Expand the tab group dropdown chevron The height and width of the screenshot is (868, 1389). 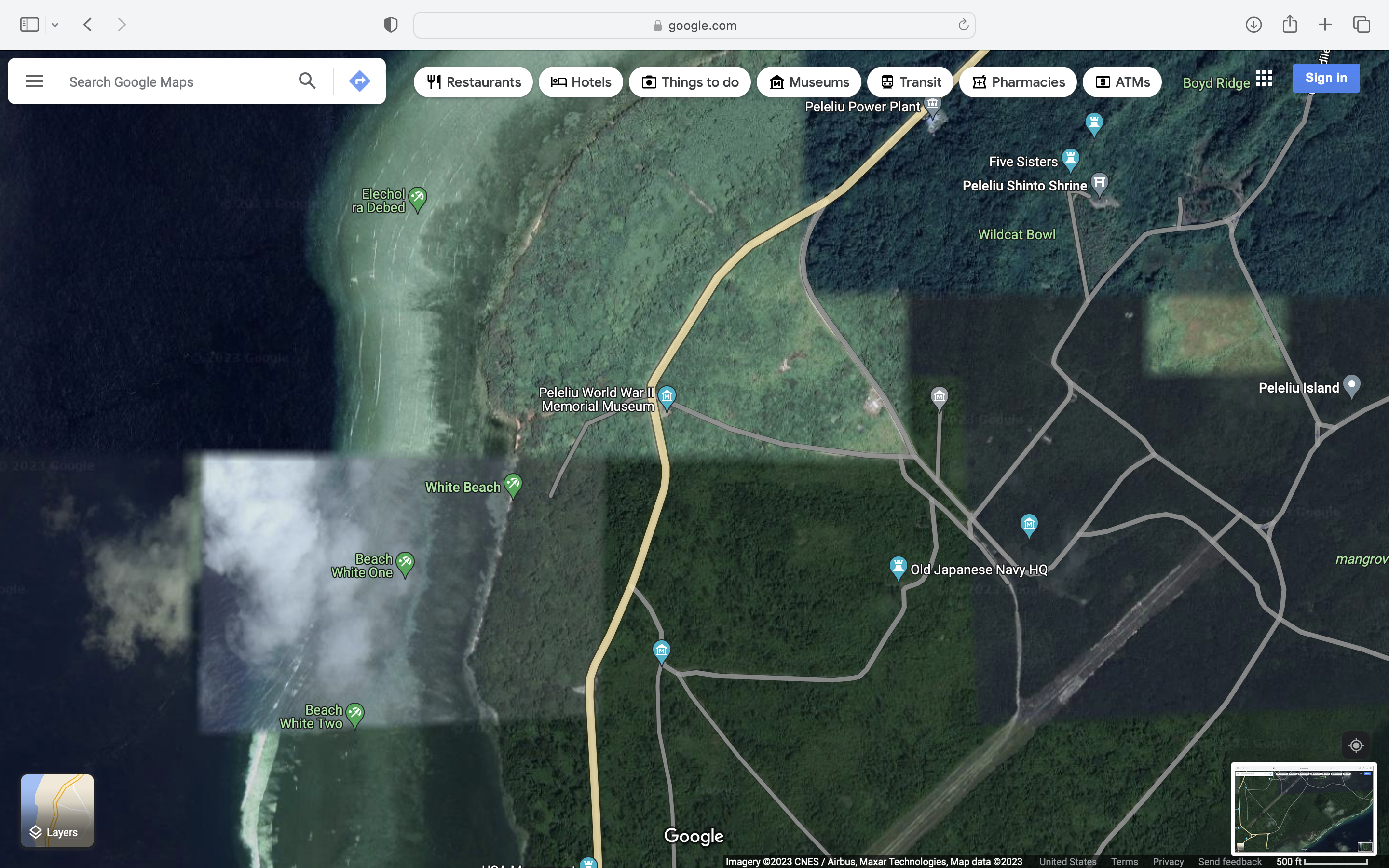click(x=55, y=25)
